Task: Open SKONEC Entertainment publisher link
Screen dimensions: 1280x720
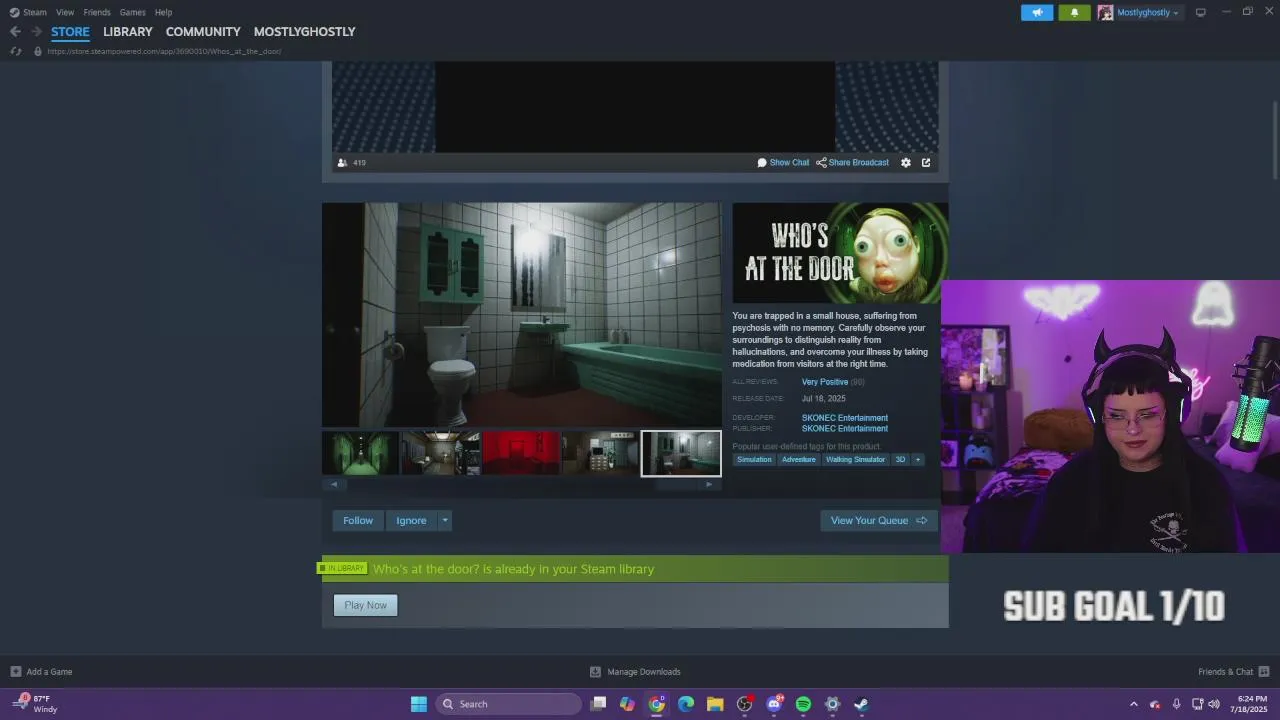Action: [845, 429]
